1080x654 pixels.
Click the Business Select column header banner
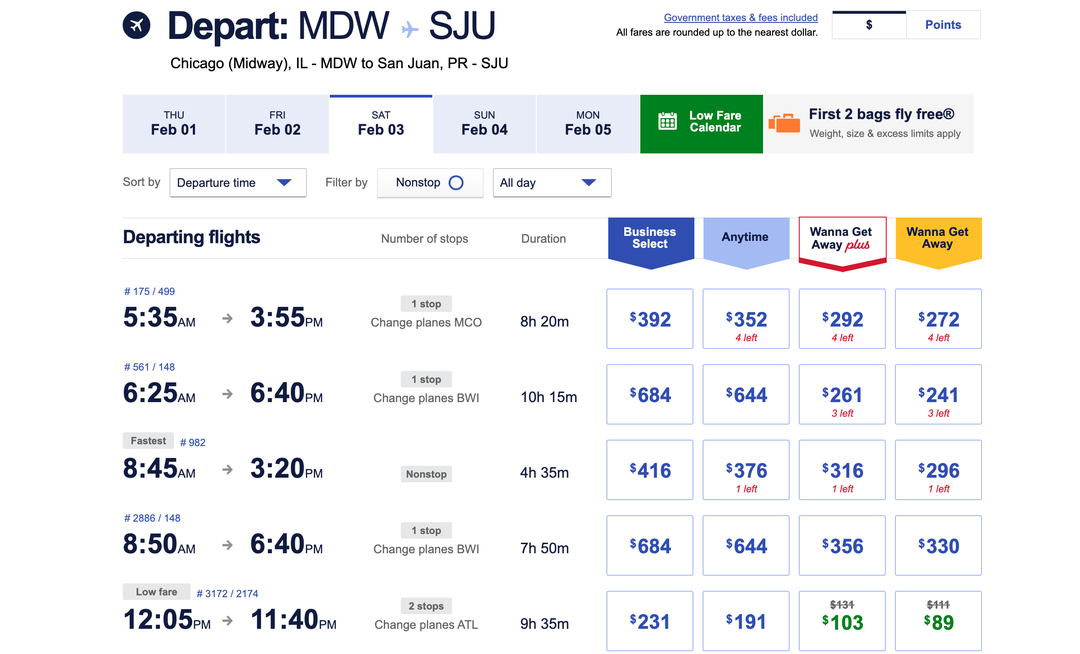point(650,238)
